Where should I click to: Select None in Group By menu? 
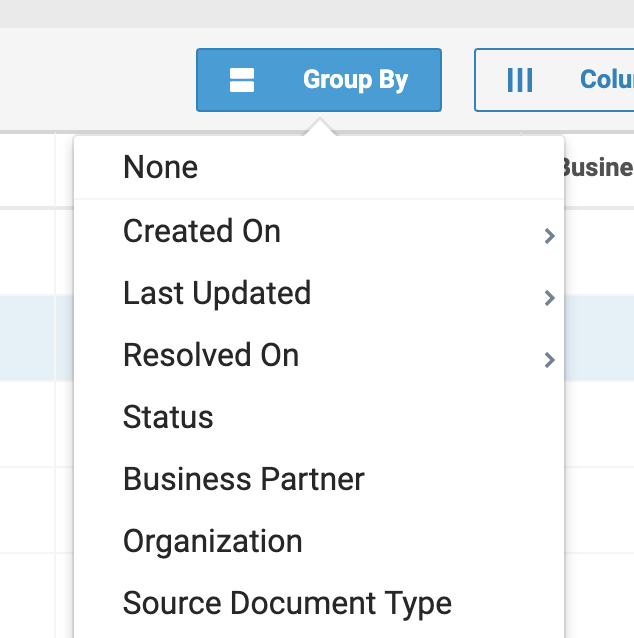[319, 167]
